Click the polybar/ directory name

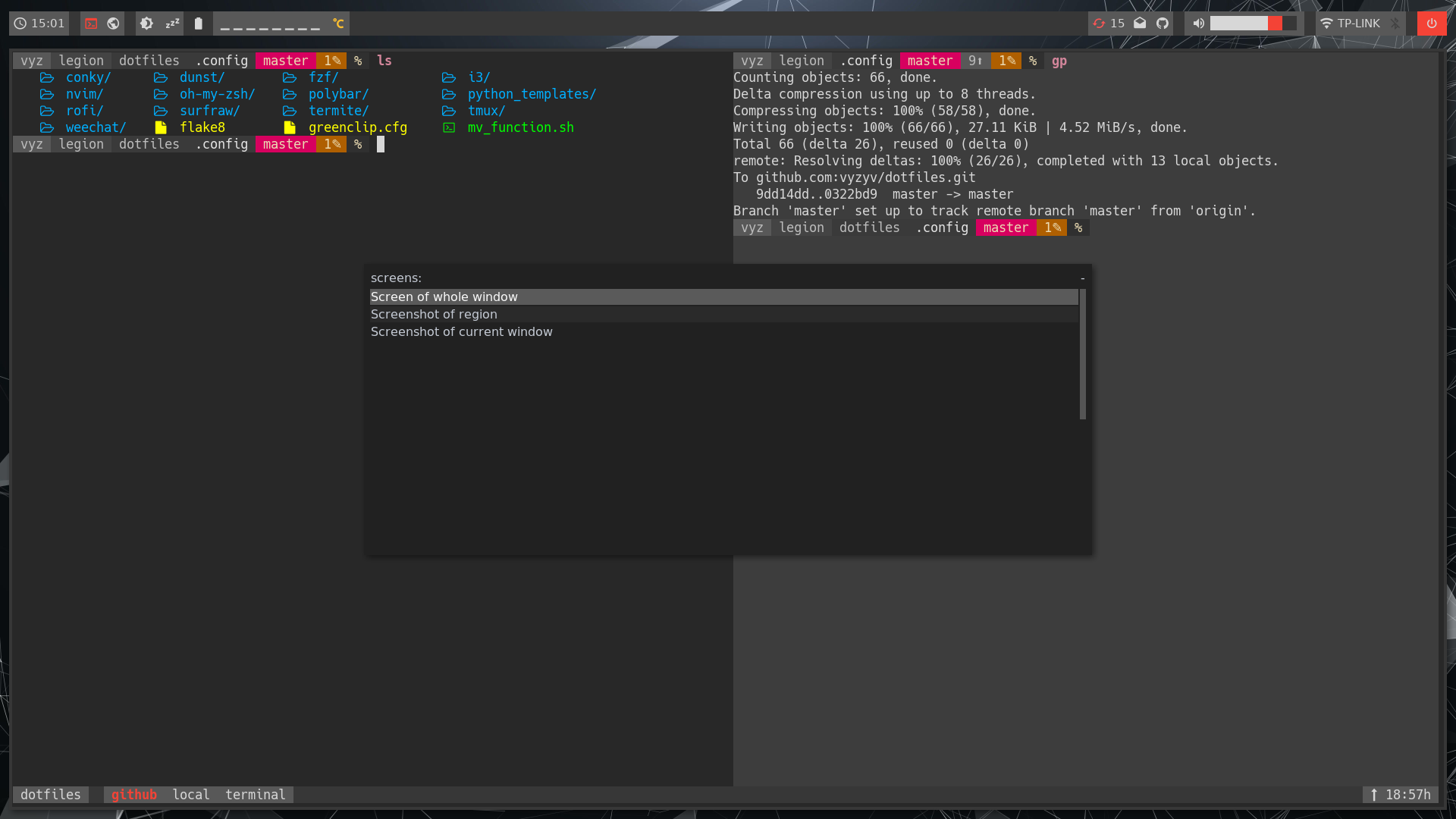pos(338,94)
